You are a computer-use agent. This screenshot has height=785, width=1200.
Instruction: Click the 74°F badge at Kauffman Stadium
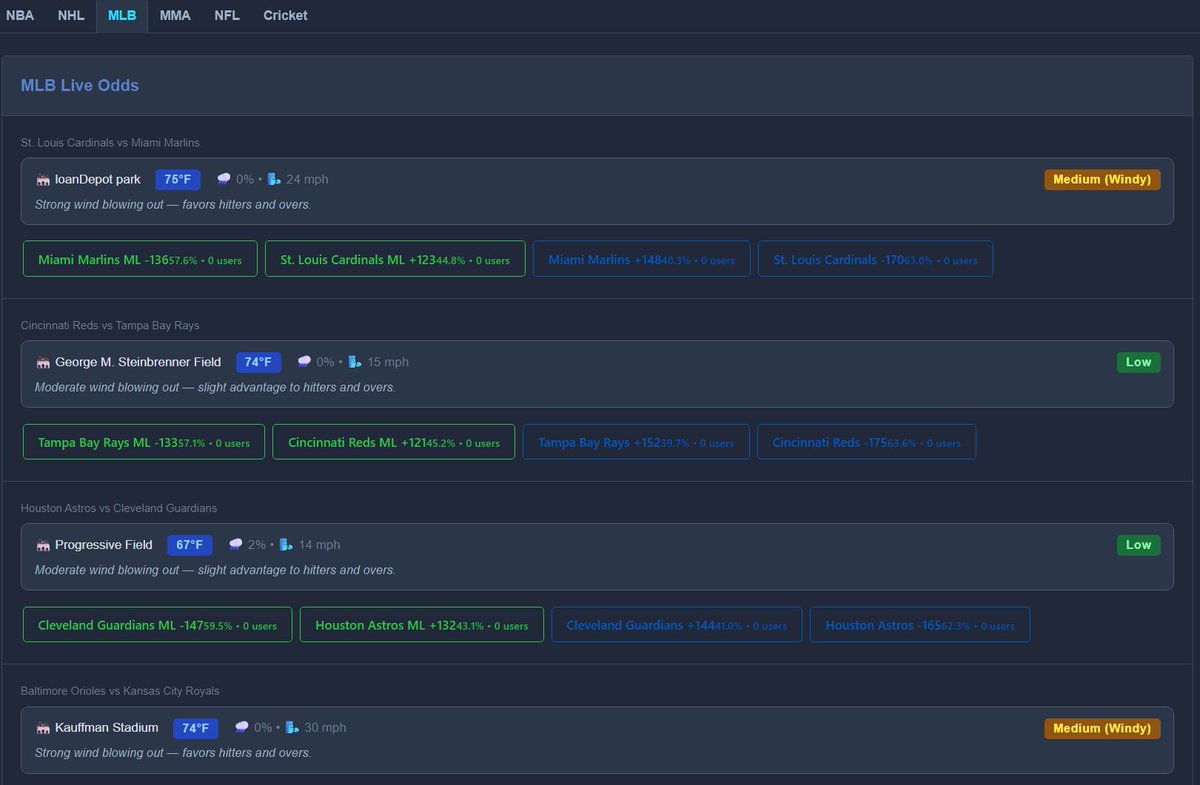[196, 728]
